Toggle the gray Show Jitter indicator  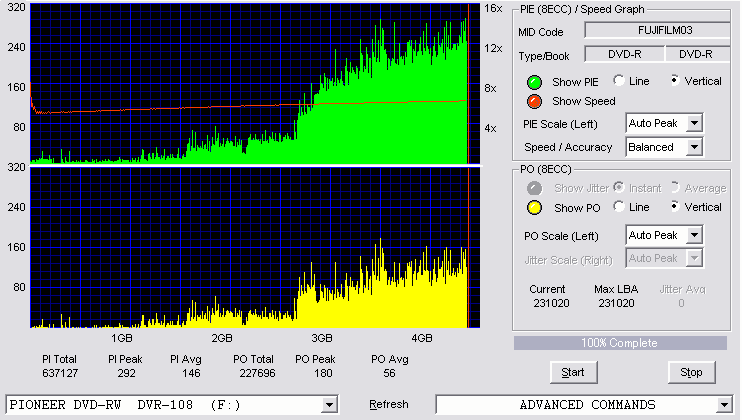pyautogui.click(x=534, y=188)
